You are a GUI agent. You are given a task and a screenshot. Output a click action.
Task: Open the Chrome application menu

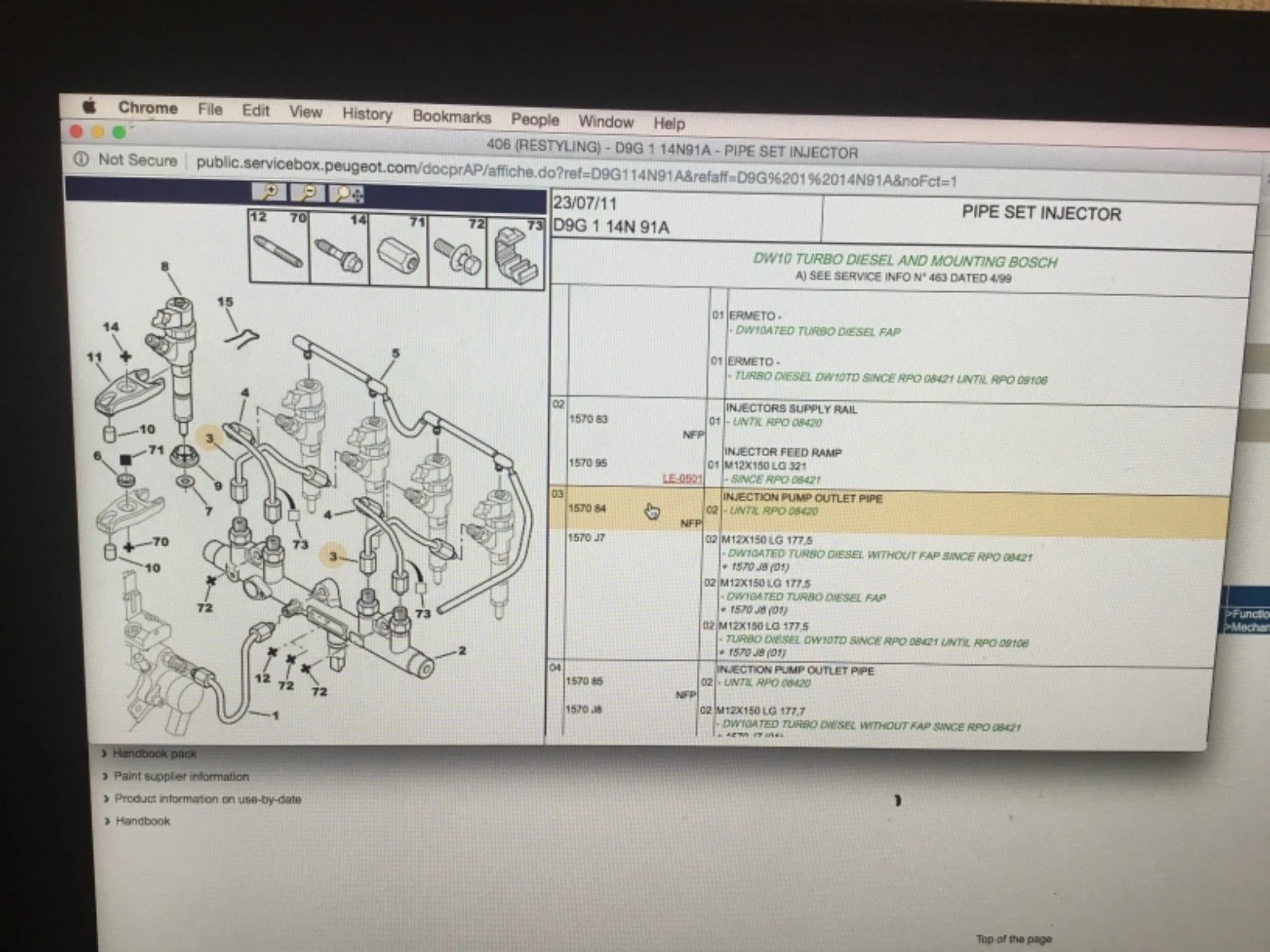tap(148, 108)
